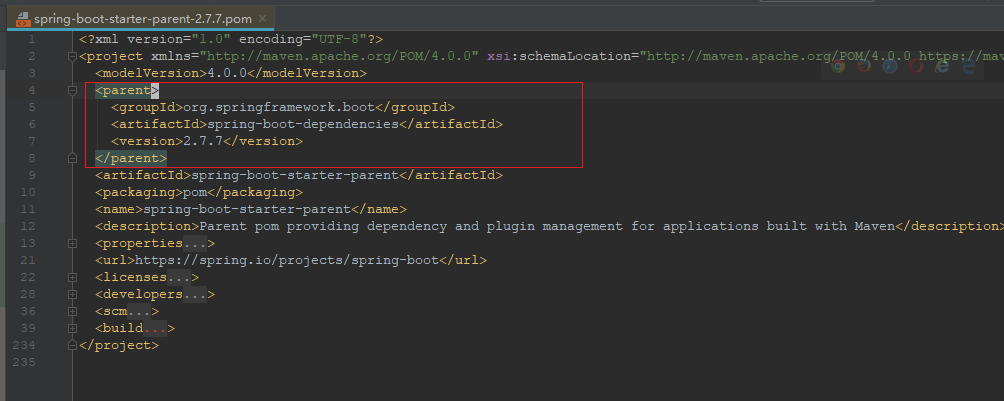This screenshot has width=1004, height=401.
Task: Expand the folded developers block
Action: (x=72, y=295)
